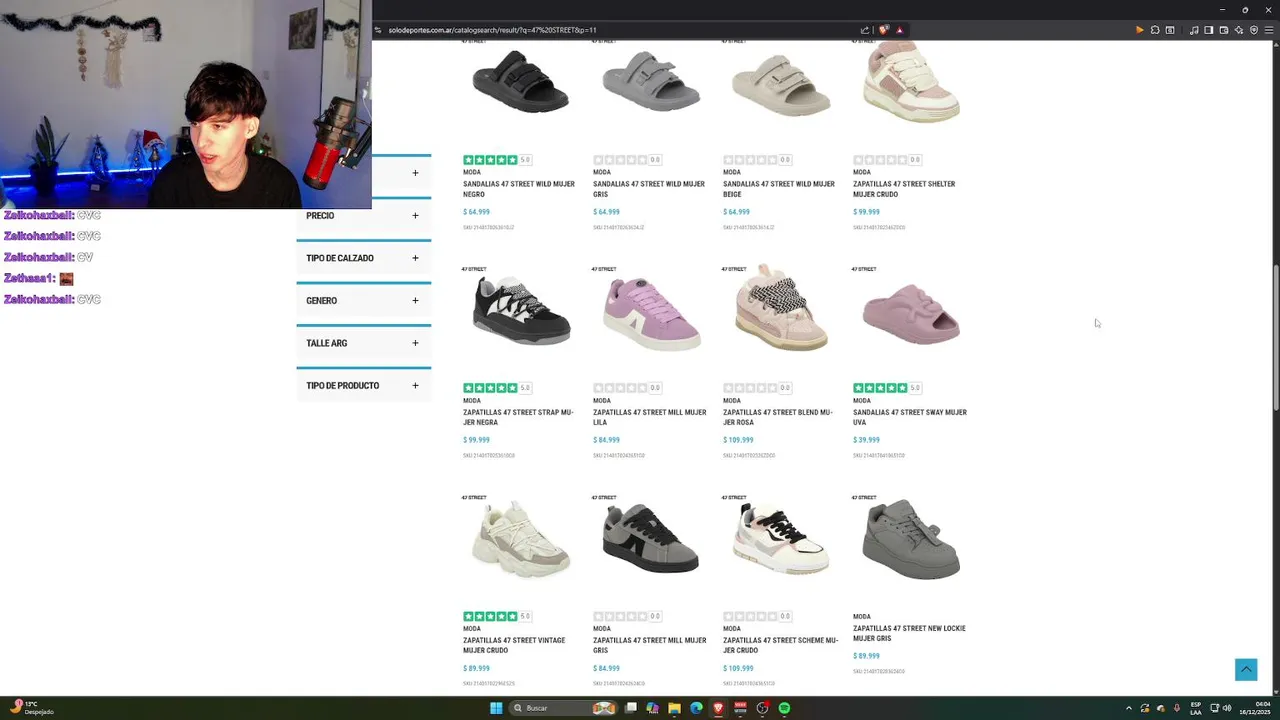Click the orange play button toolbar icon
The height and width of the screenshot is (720, 1280).
pos(1139,30)
